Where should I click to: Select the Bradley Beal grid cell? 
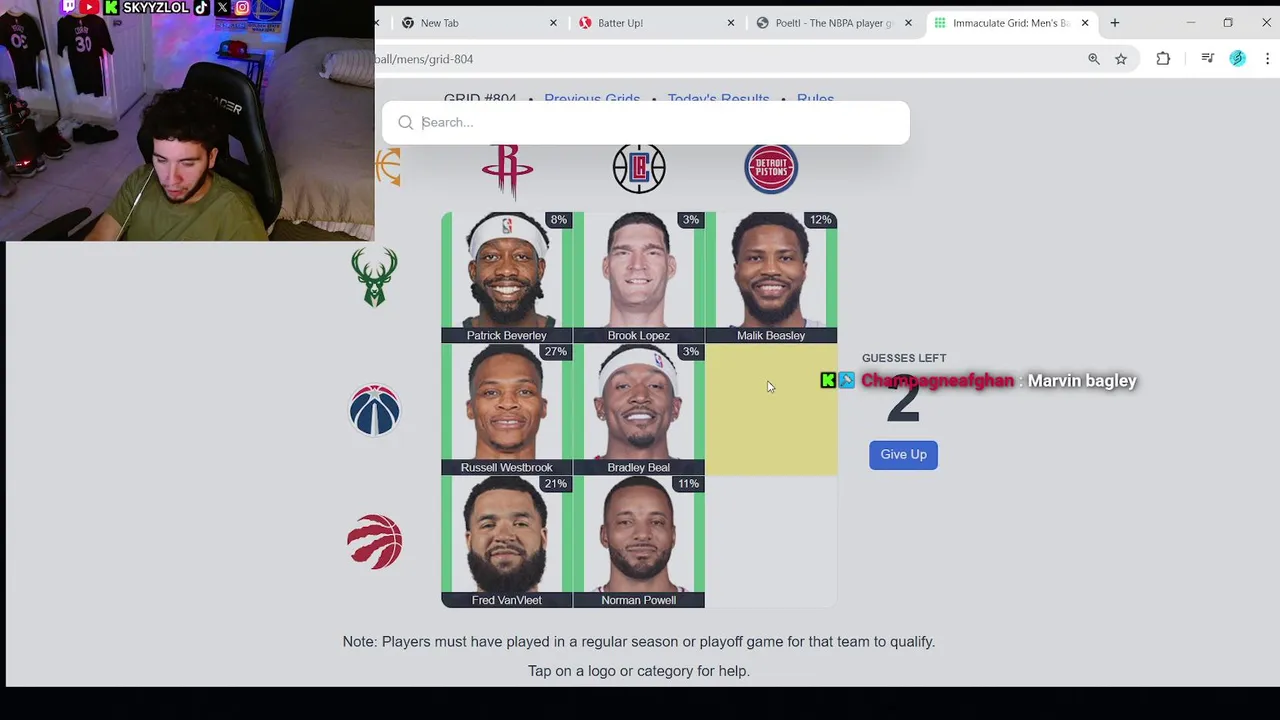pos(639,409)
